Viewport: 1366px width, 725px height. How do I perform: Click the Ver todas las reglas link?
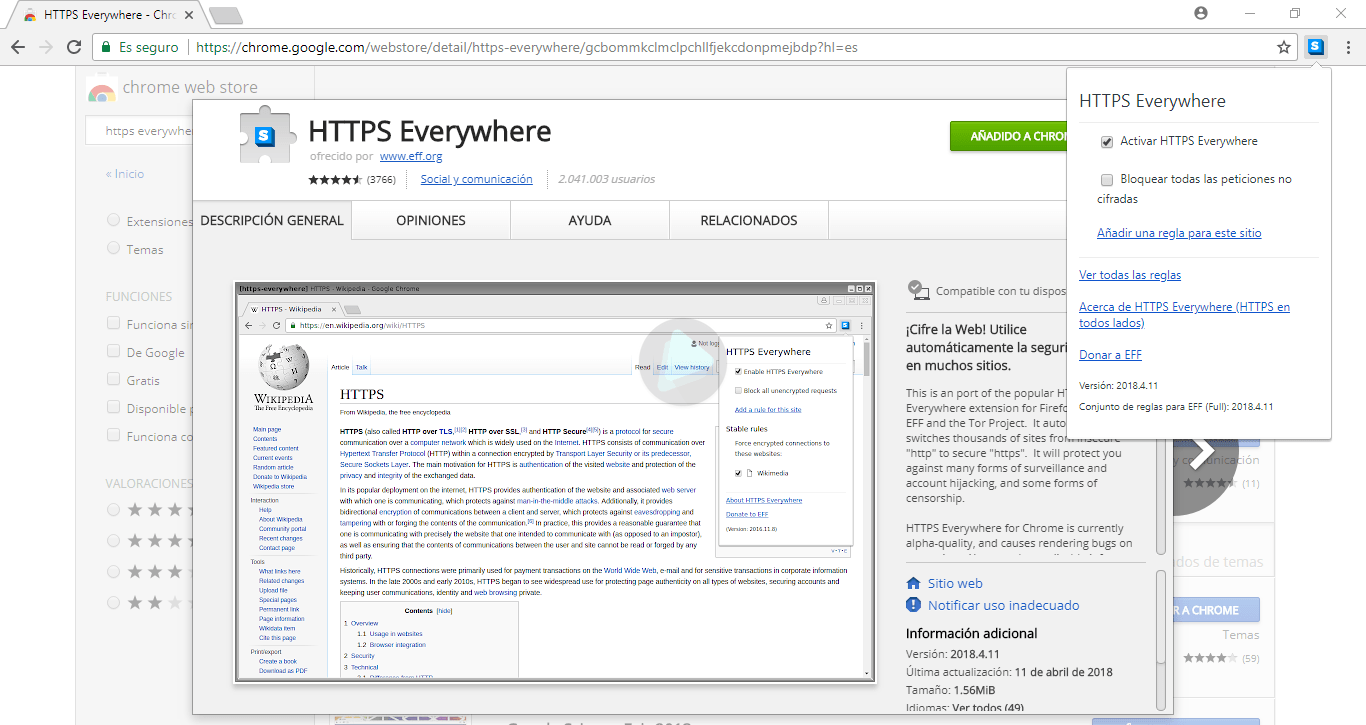(x=1130, y=275)
